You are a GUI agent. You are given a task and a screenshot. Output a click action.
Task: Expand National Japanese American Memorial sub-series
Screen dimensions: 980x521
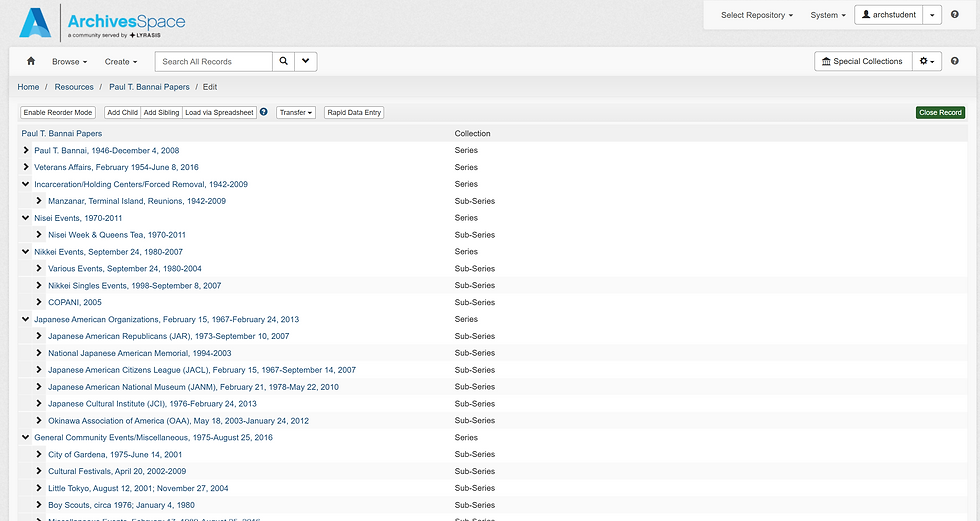(39, 352)
